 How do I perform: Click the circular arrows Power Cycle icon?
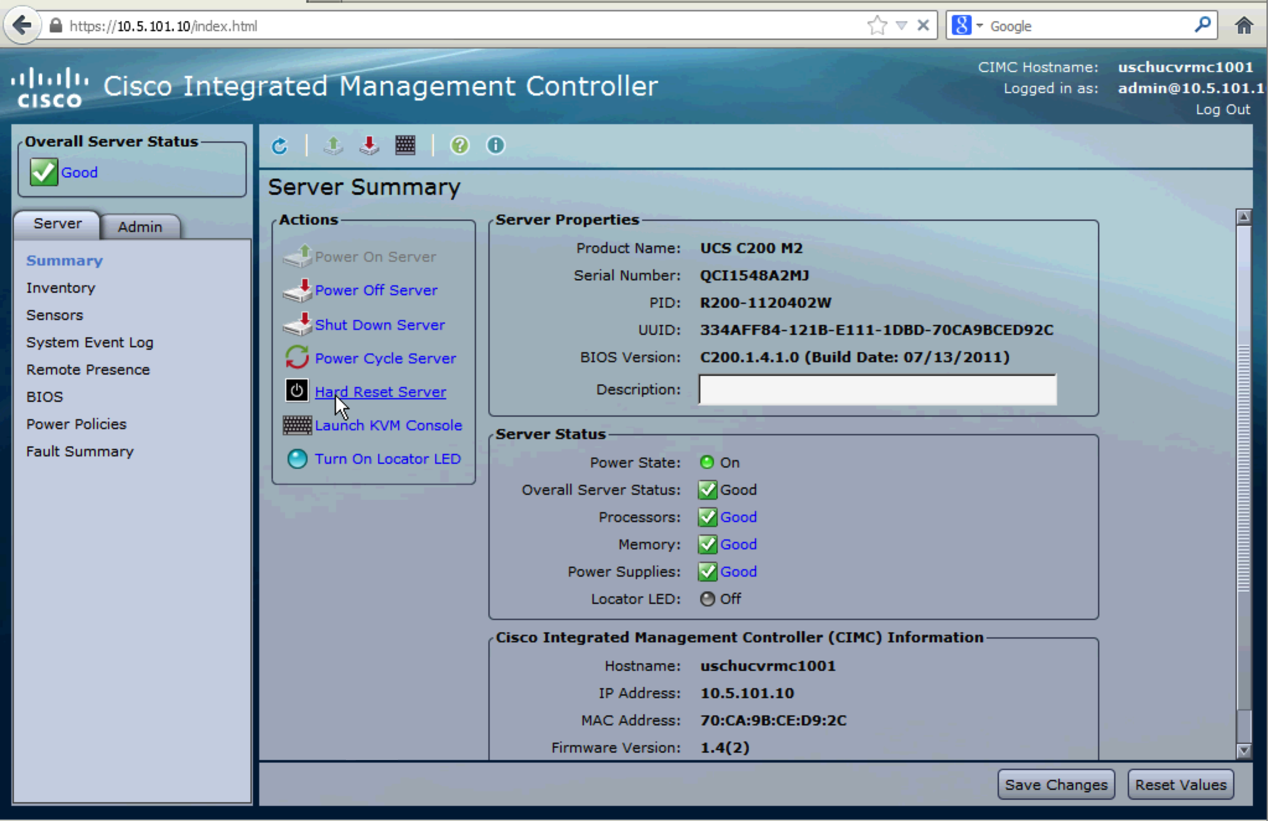297,357
